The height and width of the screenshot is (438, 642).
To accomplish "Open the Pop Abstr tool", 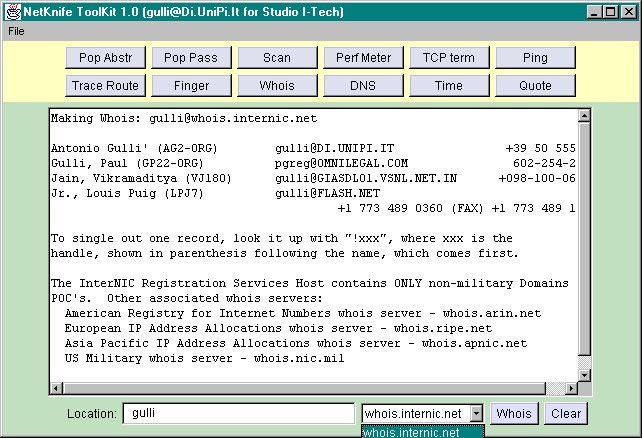I will tap(105, 58).
